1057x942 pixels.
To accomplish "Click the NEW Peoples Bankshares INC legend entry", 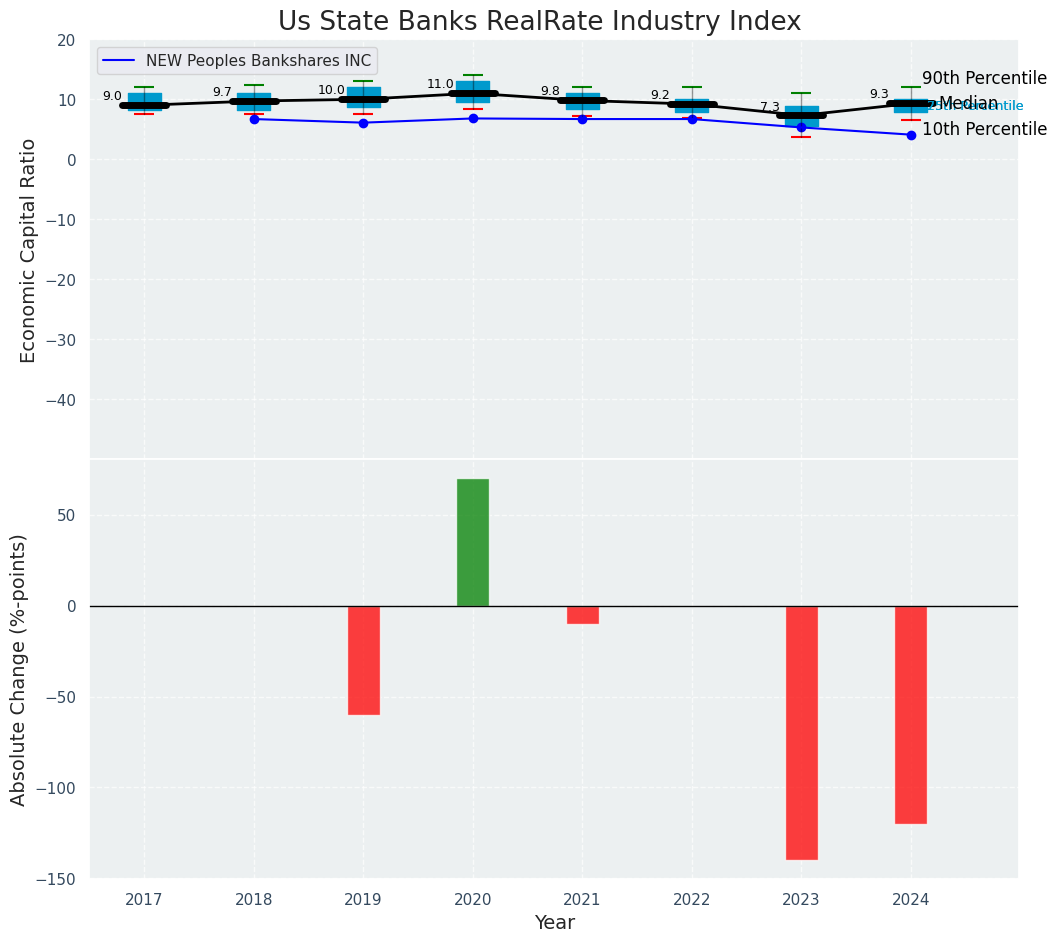I will (237, 61).
